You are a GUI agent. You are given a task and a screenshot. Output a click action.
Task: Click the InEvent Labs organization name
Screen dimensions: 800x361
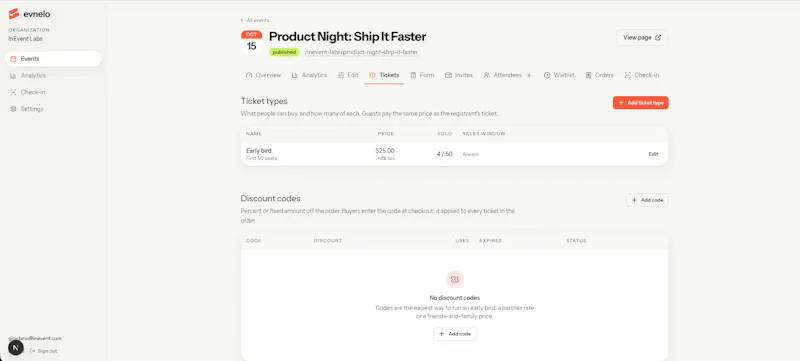(x=26, y=39)
